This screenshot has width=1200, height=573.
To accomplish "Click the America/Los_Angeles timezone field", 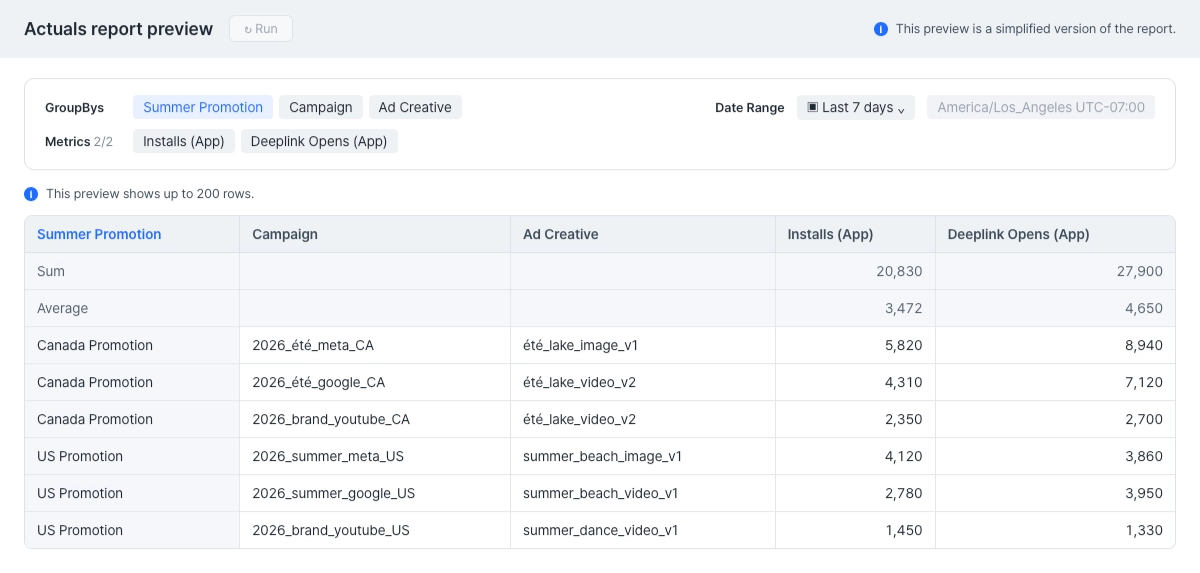I will (x=1041, y=107).
